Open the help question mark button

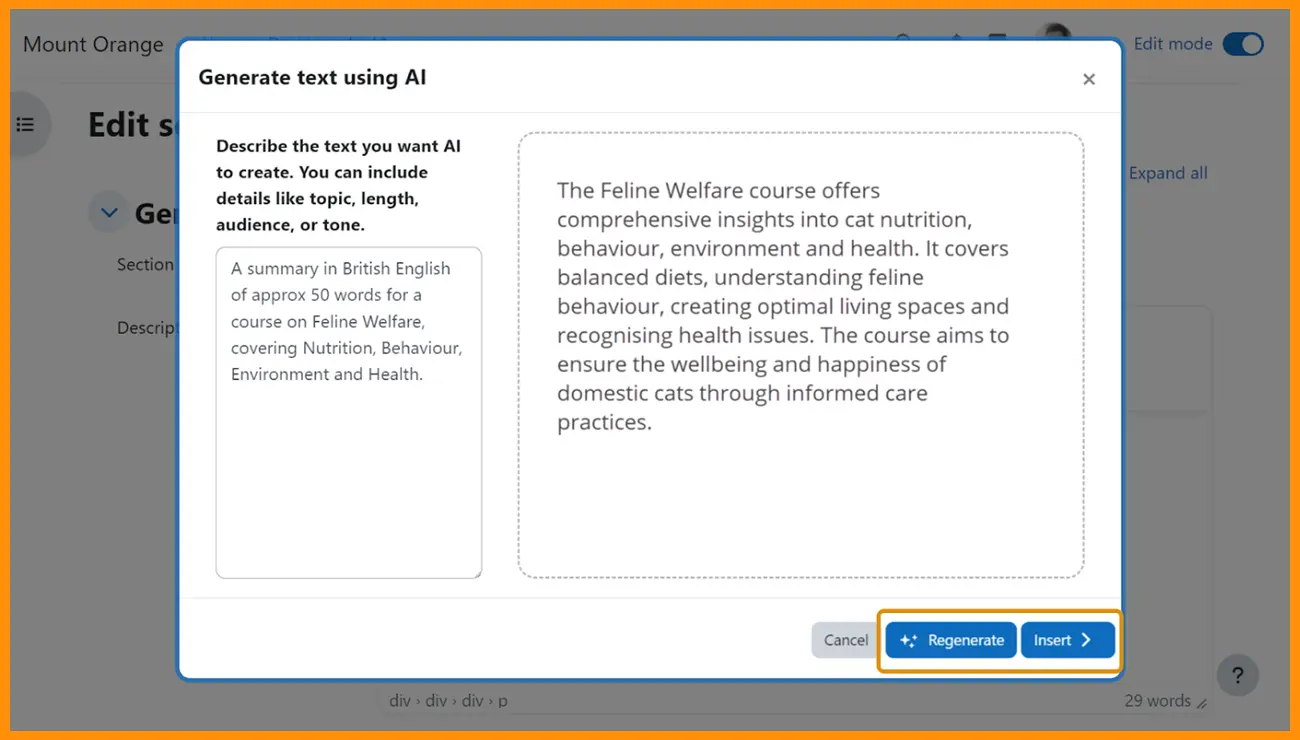point(1237,675)
